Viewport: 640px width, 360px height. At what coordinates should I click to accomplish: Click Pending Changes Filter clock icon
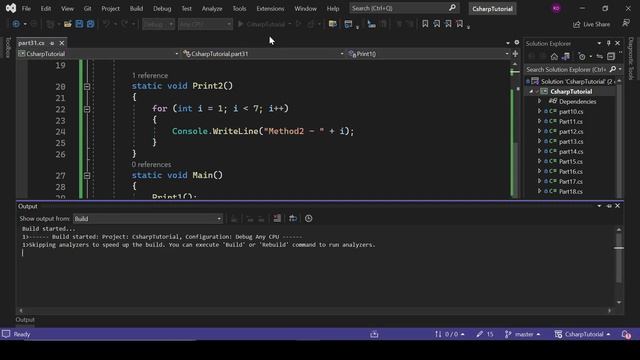pos(582,56)
